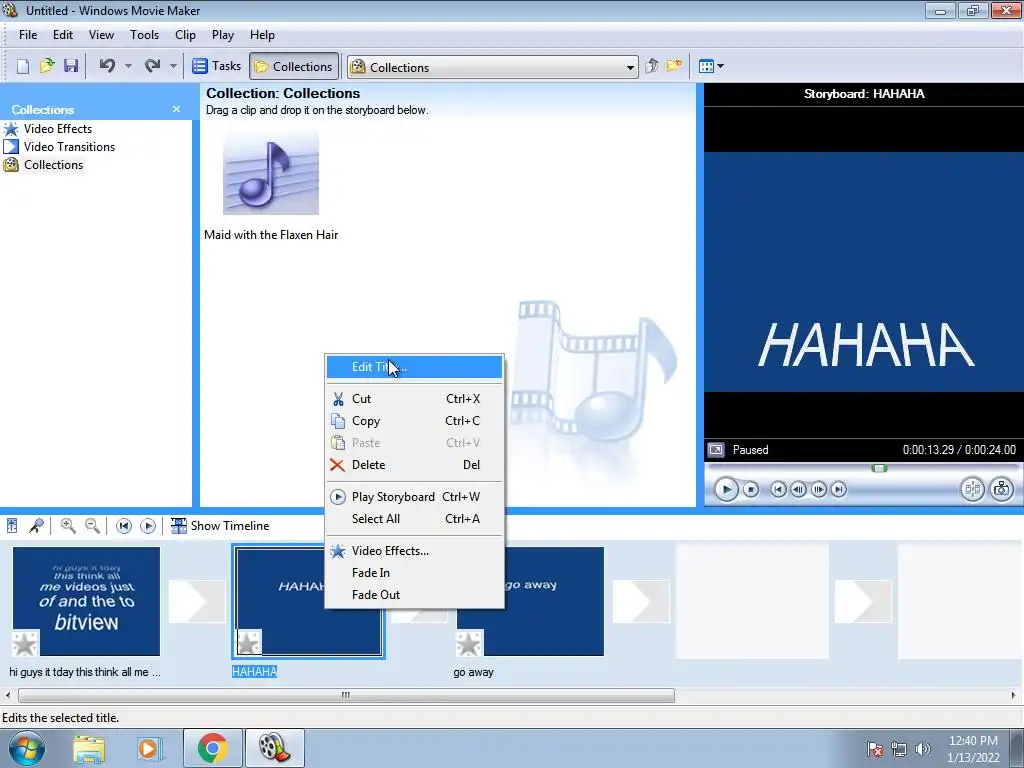Open Google Chrome from the taskbar
Image resolution: width=1024 pixels, height=768 pixels.
click(x=212, y=748)
